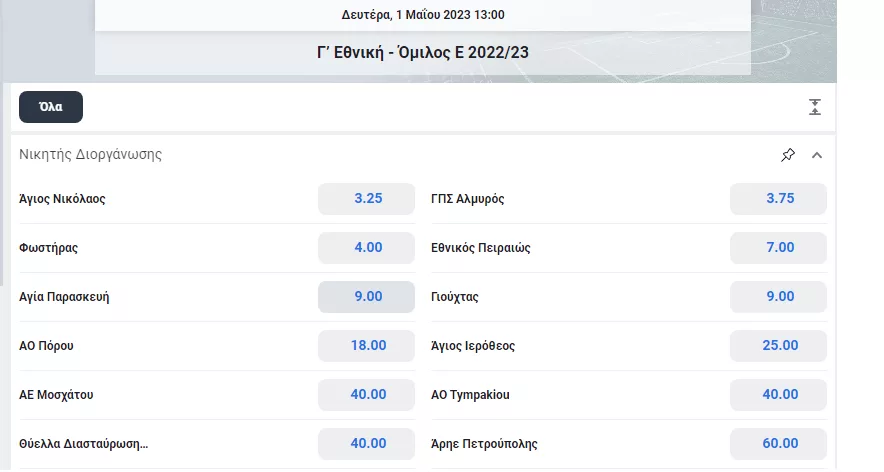Click the ΑΟ Πόρου team name
Viewport: 884px width, 472px height.
pyautogui.click(x=46, y=346)
